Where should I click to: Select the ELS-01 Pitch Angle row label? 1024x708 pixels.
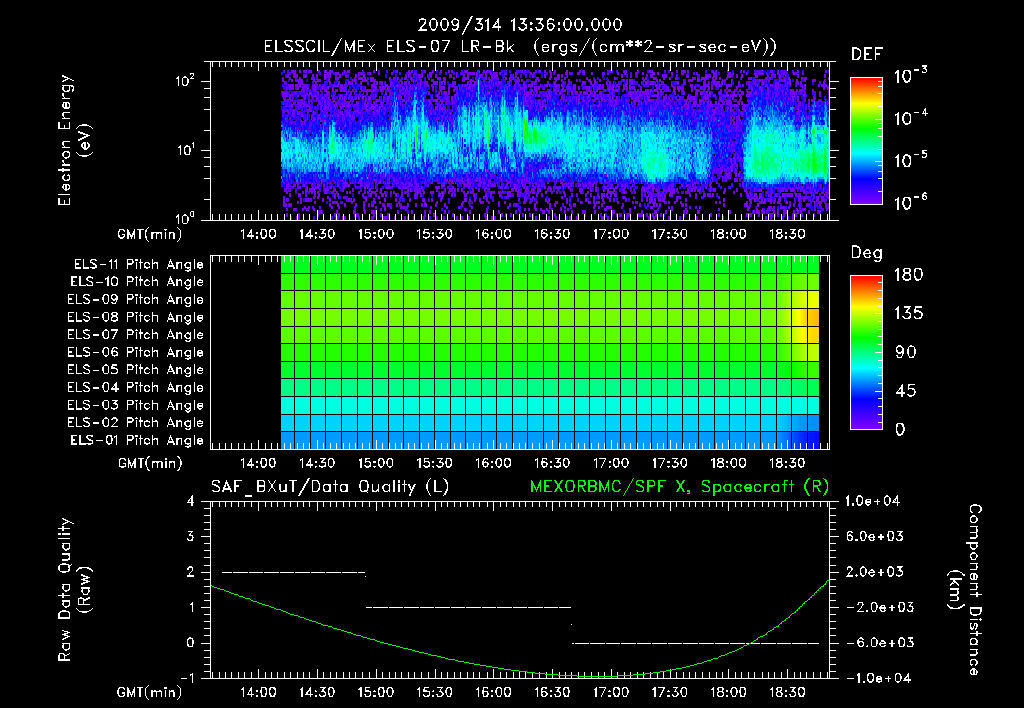click(136, 440)
